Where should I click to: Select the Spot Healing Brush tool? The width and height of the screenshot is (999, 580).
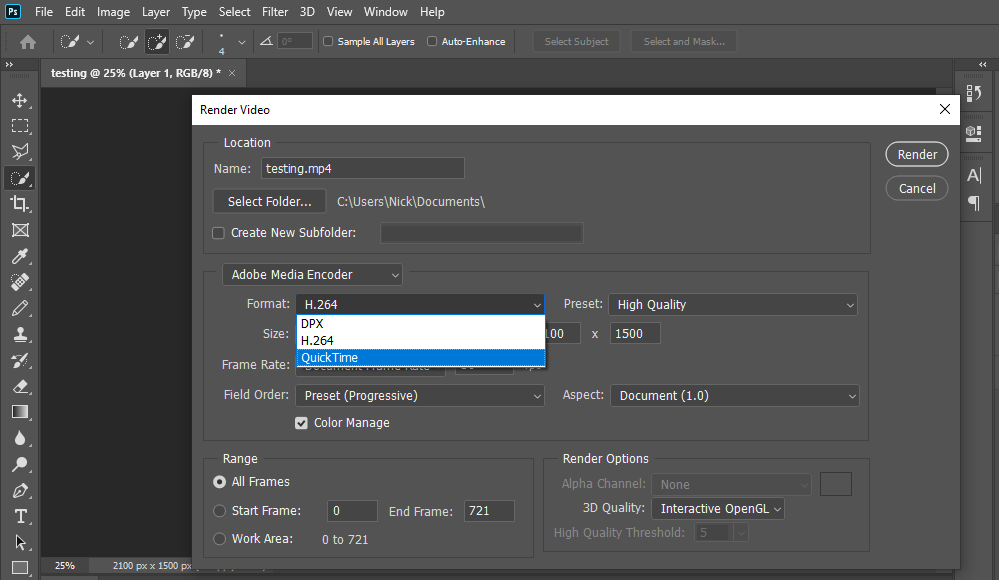point(20,282)
